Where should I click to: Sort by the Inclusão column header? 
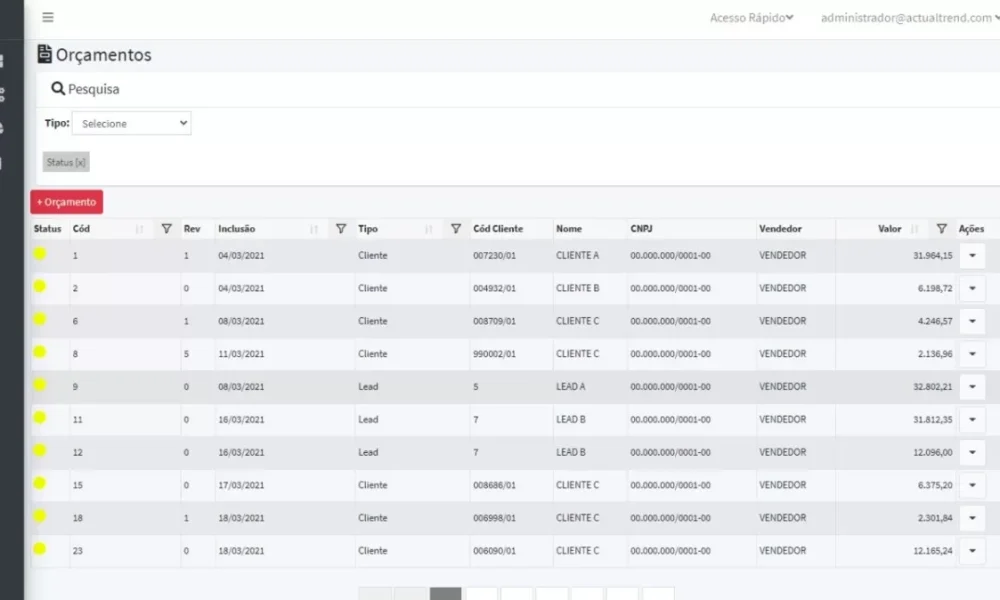237,229
